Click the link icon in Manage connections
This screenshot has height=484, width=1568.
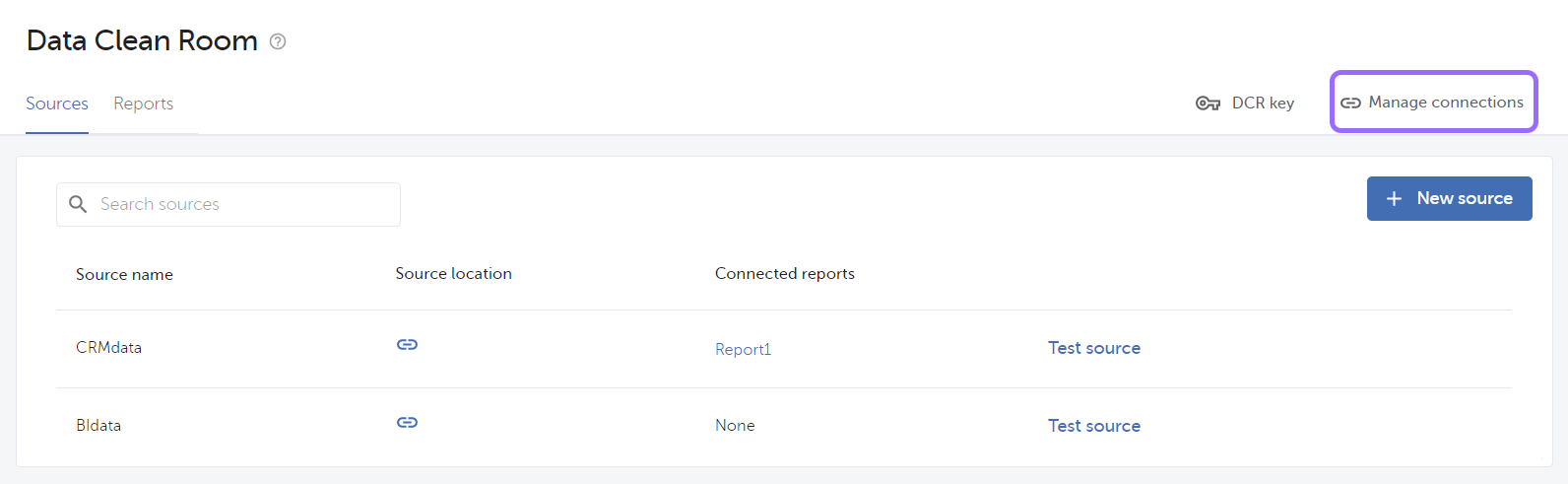coord(1350,103)
